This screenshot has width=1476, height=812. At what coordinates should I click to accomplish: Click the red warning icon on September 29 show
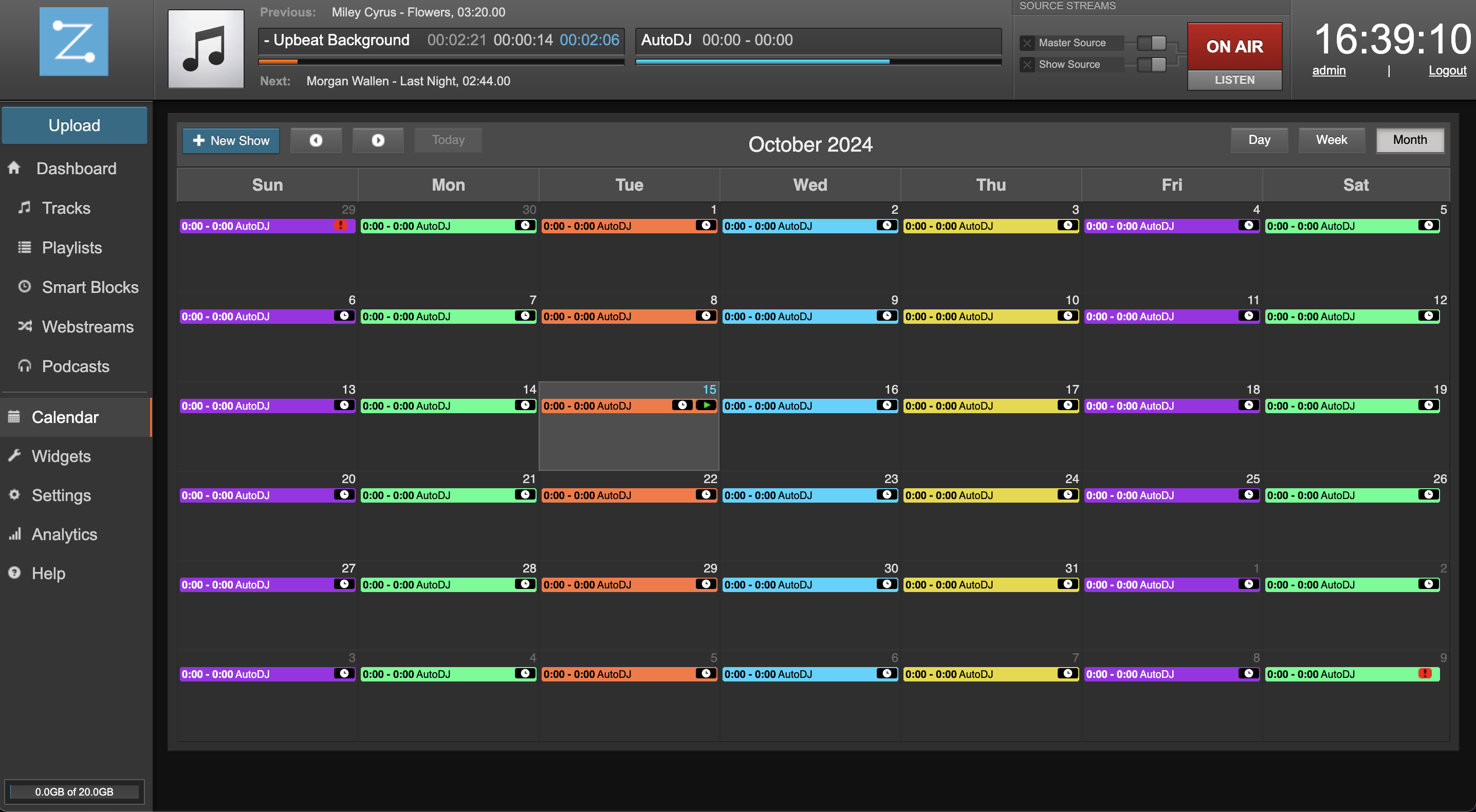click(x=340, y=226)
